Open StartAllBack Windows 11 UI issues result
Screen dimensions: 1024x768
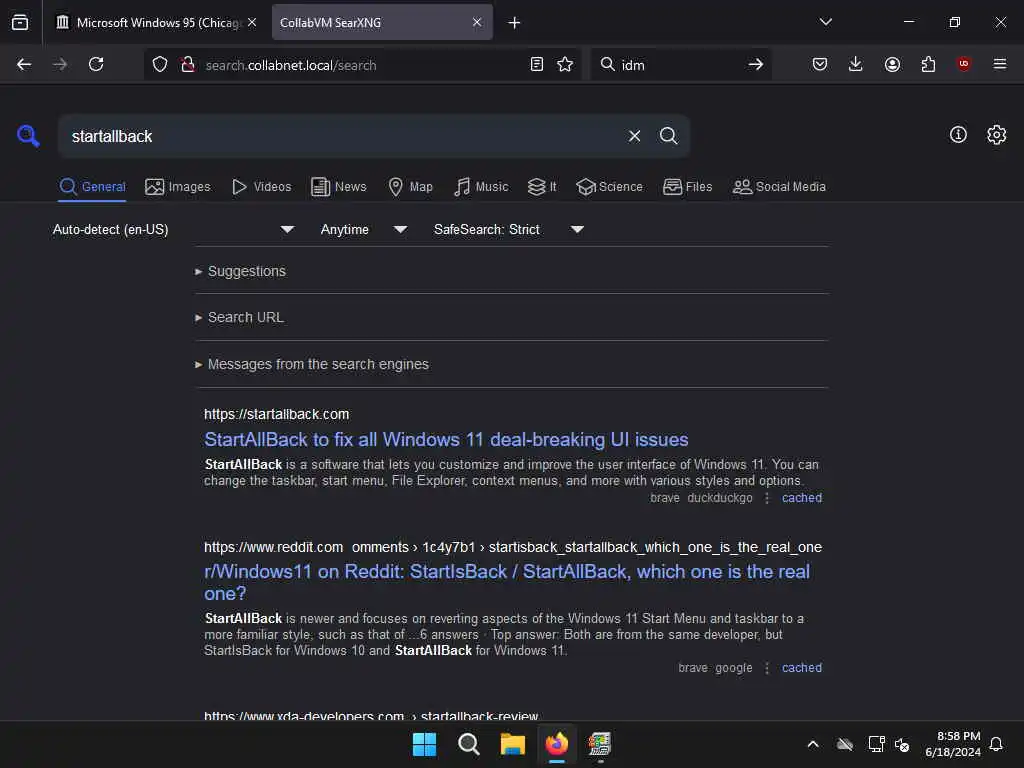coord(446,440)
